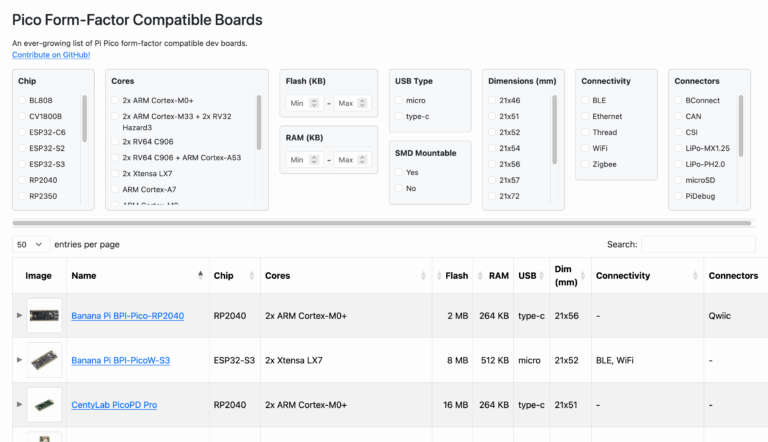Click the Image column header

(39, 275)
